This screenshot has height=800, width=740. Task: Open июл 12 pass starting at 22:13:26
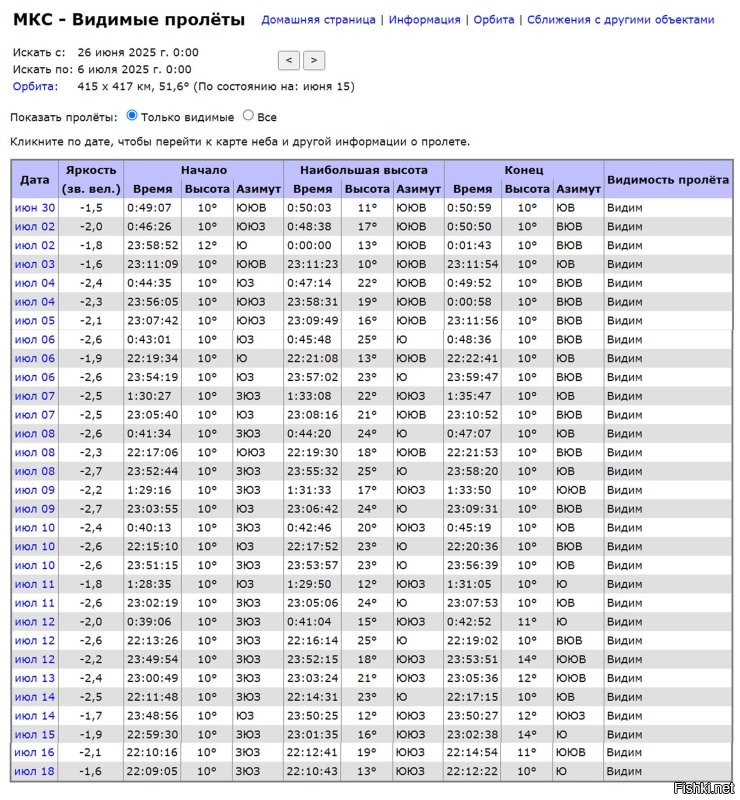click(x=35, y=641)
